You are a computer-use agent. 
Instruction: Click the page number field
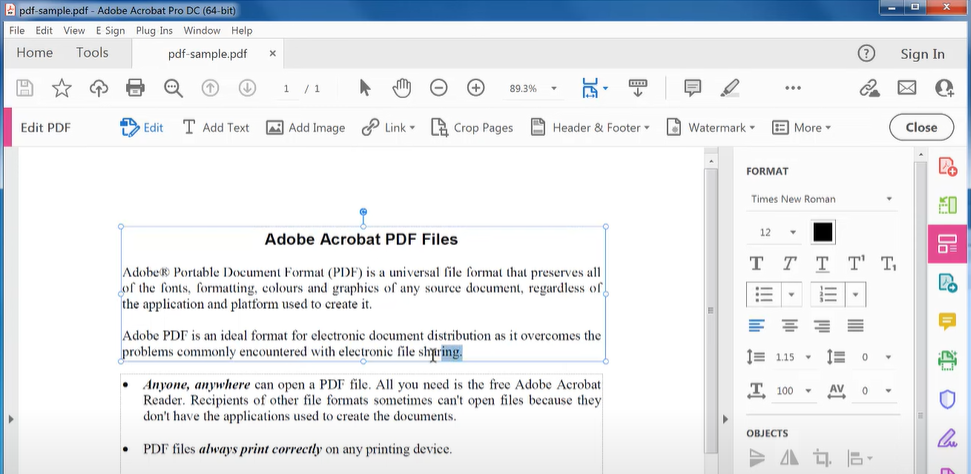point(287,89)
